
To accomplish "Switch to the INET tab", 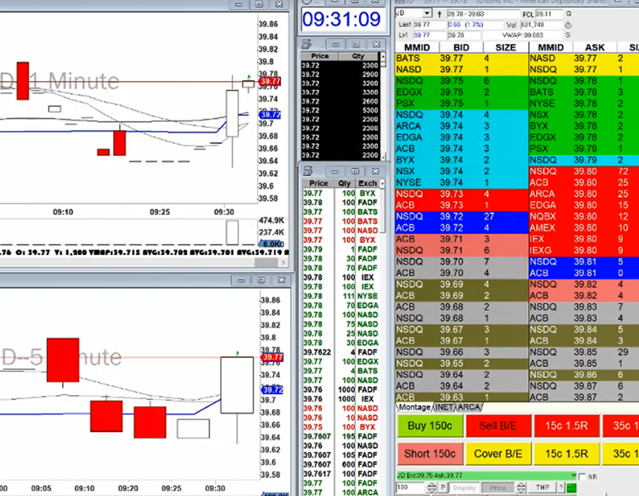I will click(x=446, y=407).
